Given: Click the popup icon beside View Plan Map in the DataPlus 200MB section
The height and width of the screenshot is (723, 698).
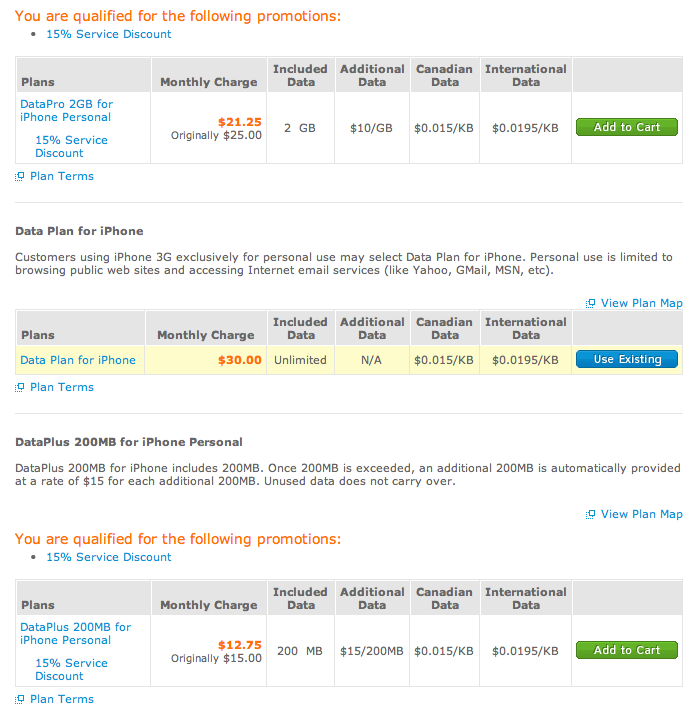Looking at the screenshot, I should [x=591, y=515].
